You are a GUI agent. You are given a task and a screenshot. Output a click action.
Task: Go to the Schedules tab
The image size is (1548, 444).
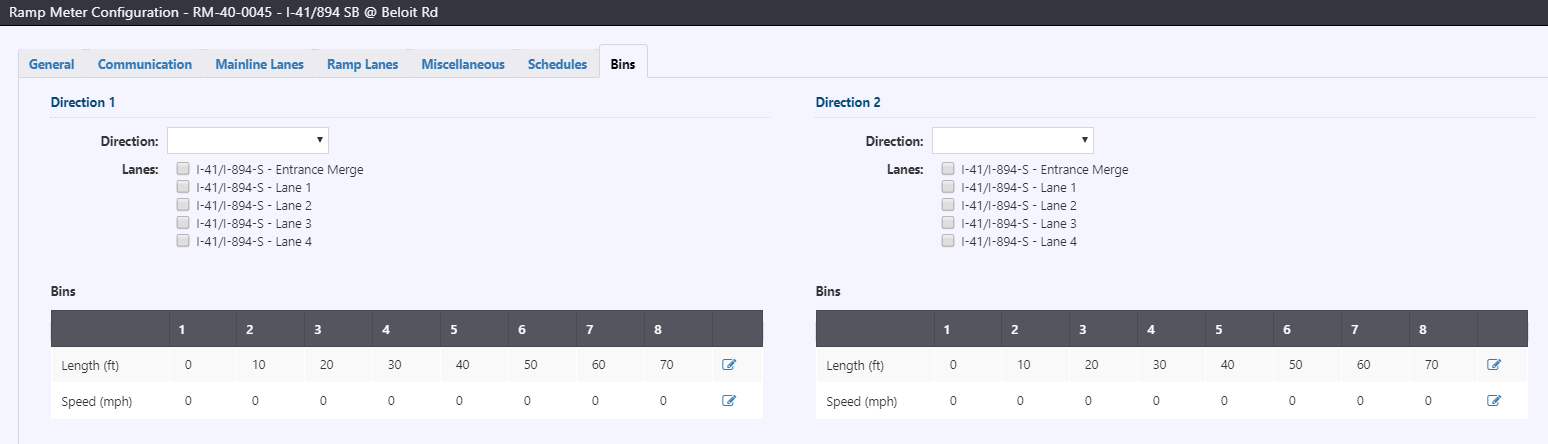(x=557, y=64)
